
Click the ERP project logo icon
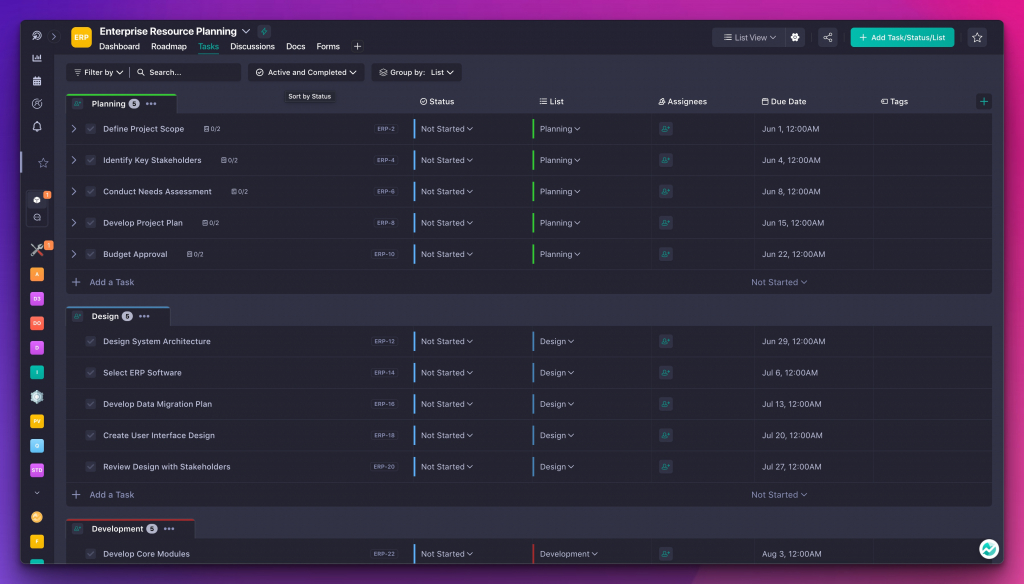tap(81, 37)
